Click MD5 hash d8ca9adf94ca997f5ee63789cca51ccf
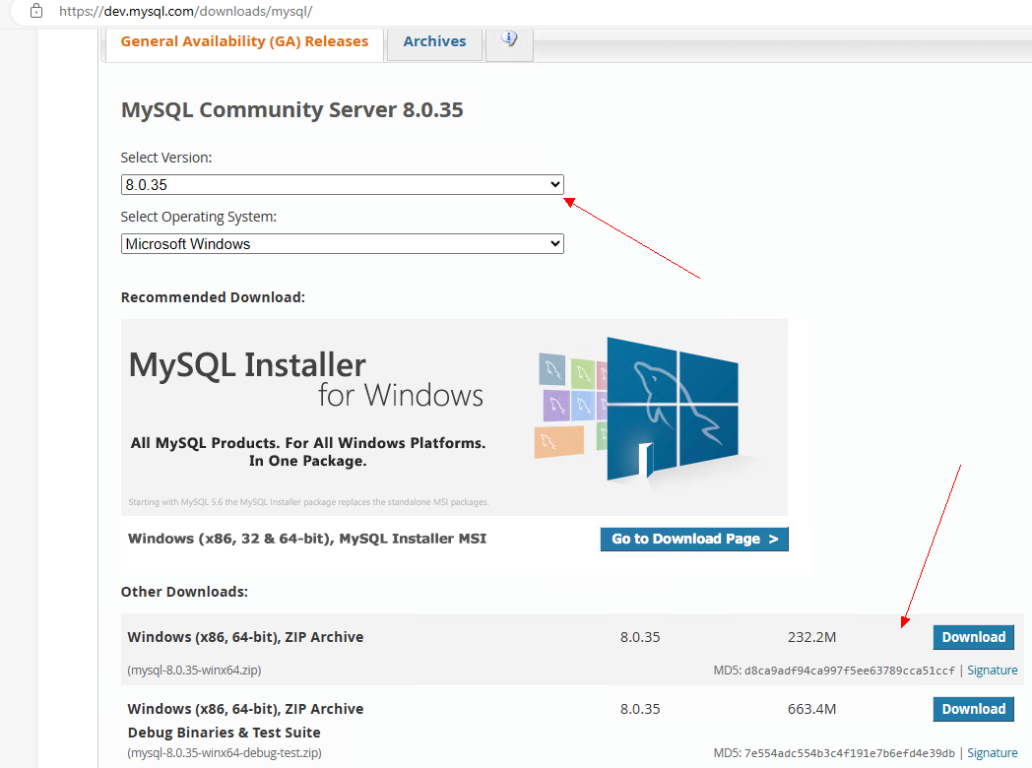 coord(849,671)
